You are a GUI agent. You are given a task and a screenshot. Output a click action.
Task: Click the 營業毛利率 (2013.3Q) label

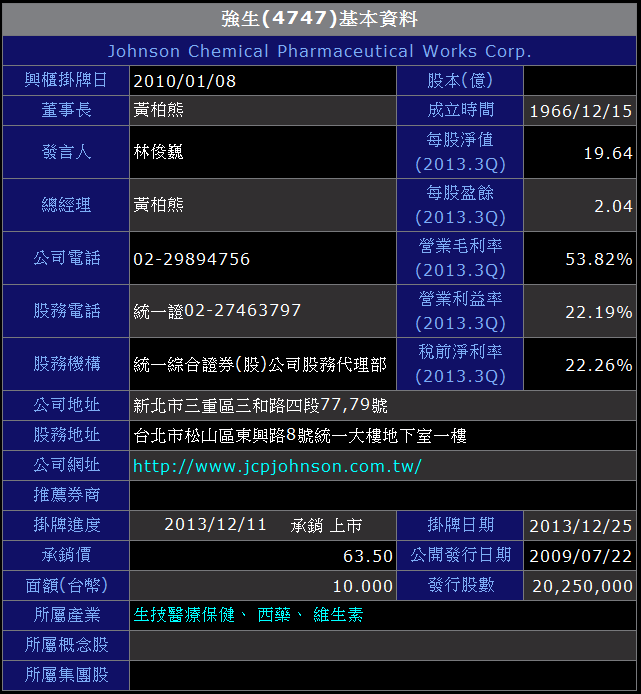[460, 258]
